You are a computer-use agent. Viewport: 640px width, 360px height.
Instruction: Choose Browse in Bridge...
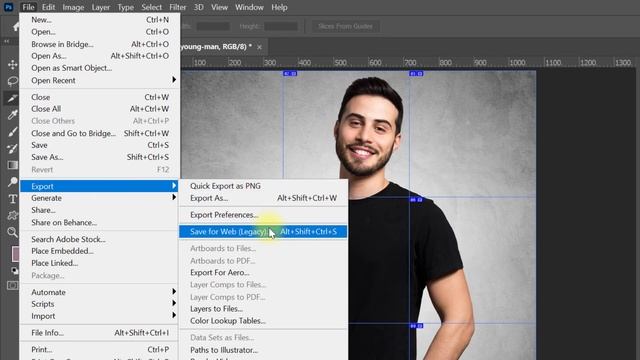point(100,44)
